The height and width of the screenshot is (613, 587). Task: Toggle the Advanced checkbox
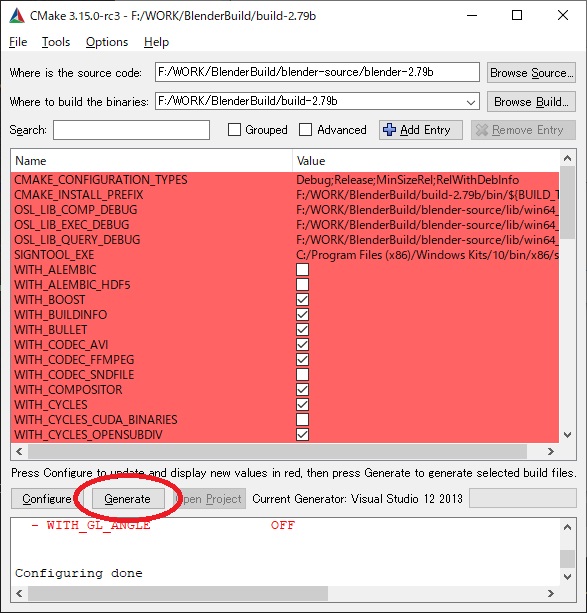[305, 130]
